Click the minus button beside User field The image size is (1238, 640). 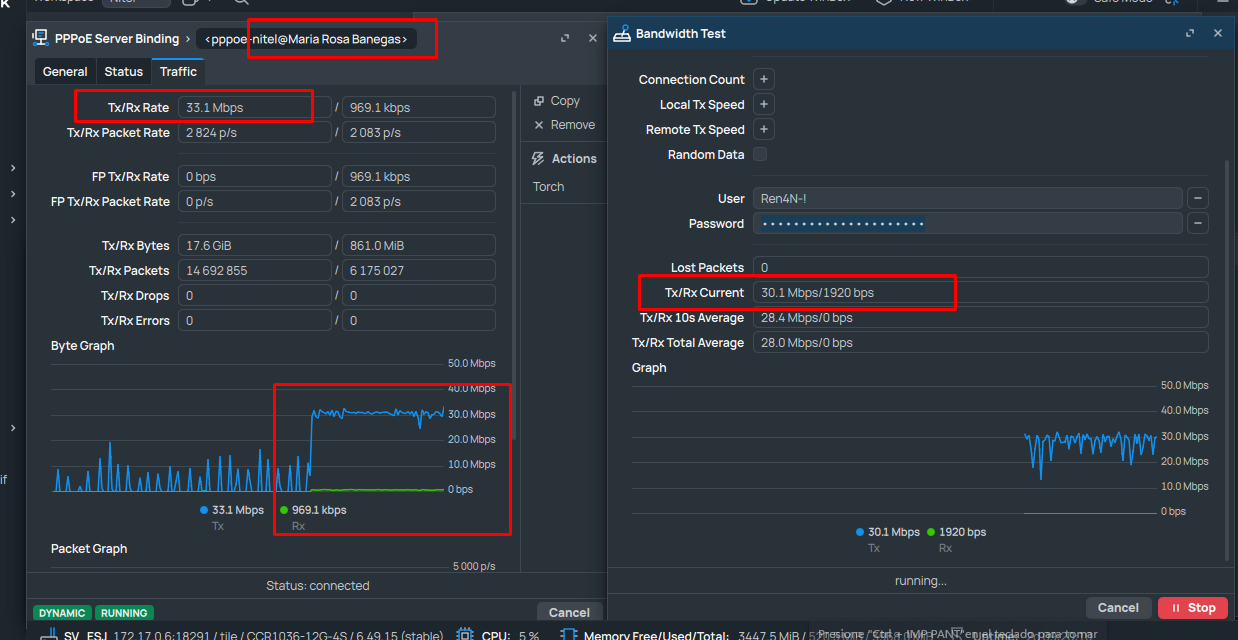coord(1197,199)
